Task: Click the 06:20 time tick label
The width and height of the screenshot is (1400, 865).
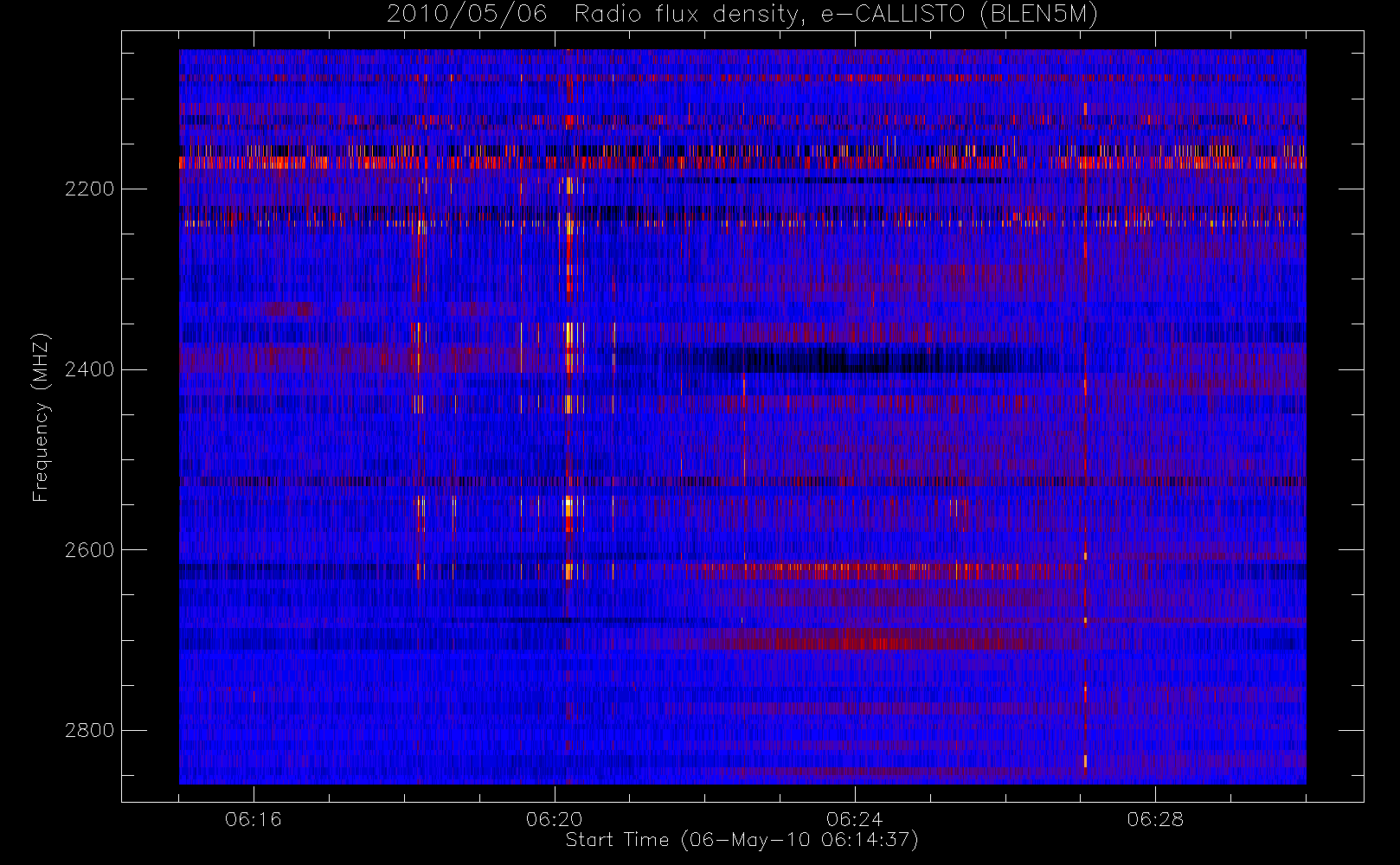Action: (554, 819)
